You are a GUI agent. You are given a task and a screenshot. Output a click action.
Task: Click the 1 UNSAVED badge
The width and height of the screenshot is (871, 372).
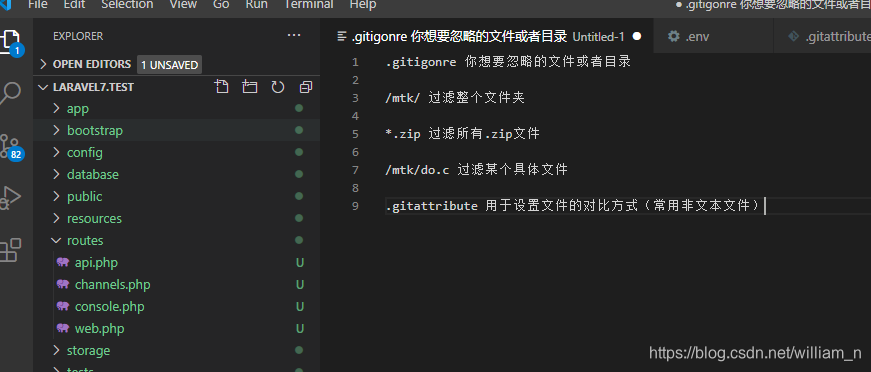(x=169, y=65)
